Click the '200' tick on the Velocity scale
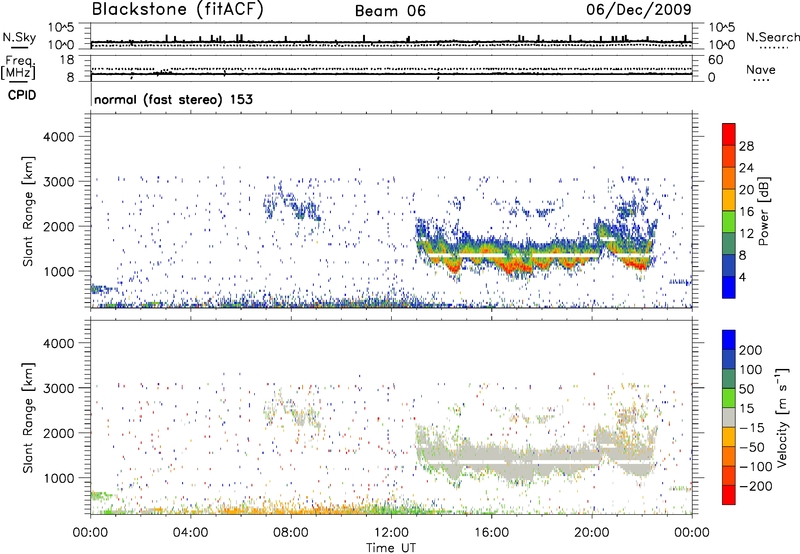This screenshot has height=554, width=800. (751, 350)
